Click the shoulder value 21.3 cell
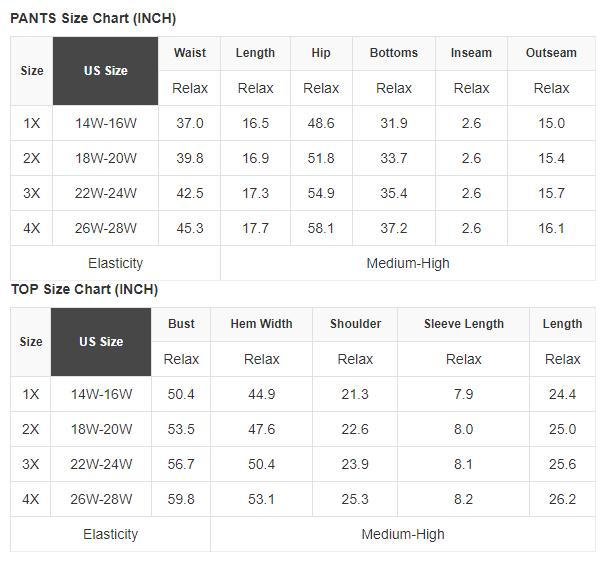 coord(355,394)
